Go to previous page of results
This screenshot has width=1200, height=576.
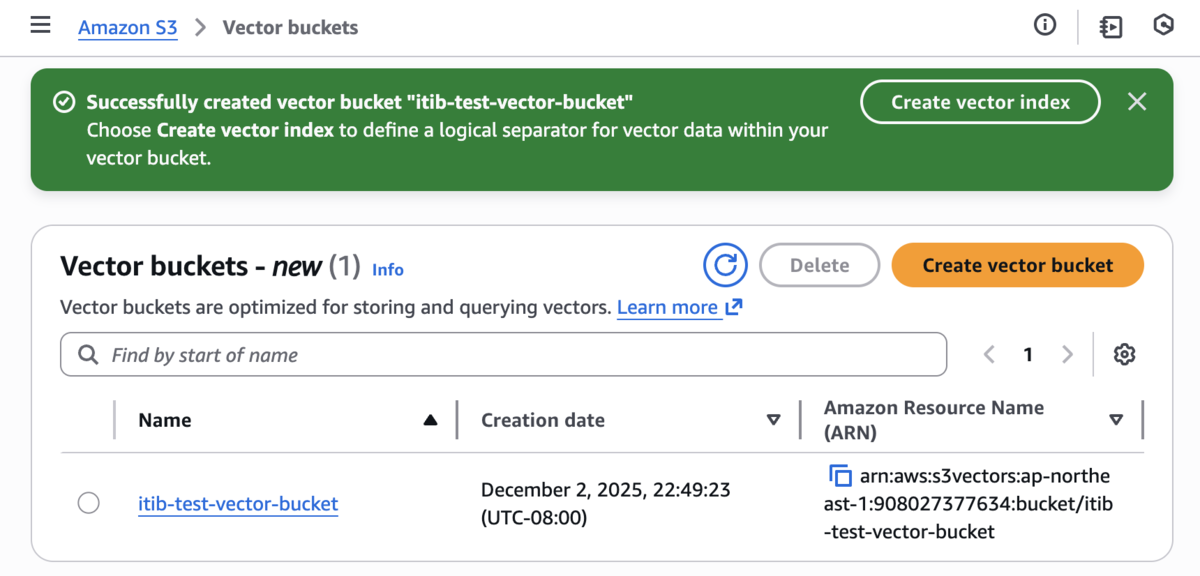[x=989, y=354]
